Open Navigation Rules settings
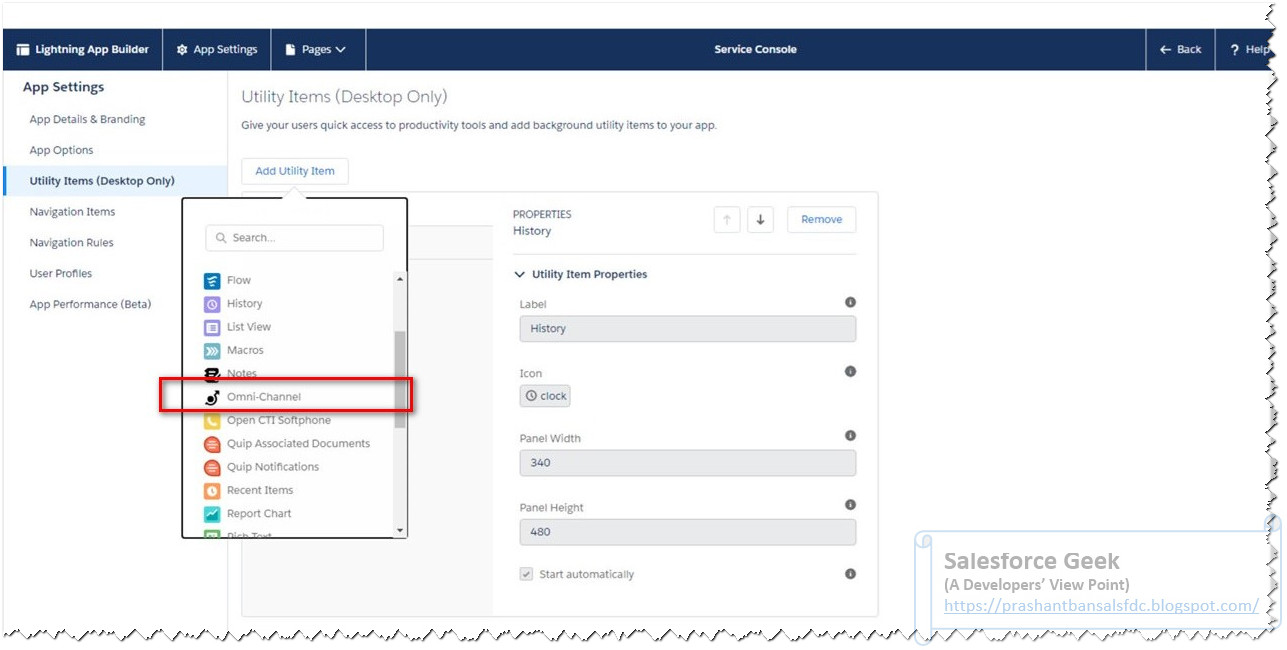Viewport: 1287px width, 650px height. point(71,243)
